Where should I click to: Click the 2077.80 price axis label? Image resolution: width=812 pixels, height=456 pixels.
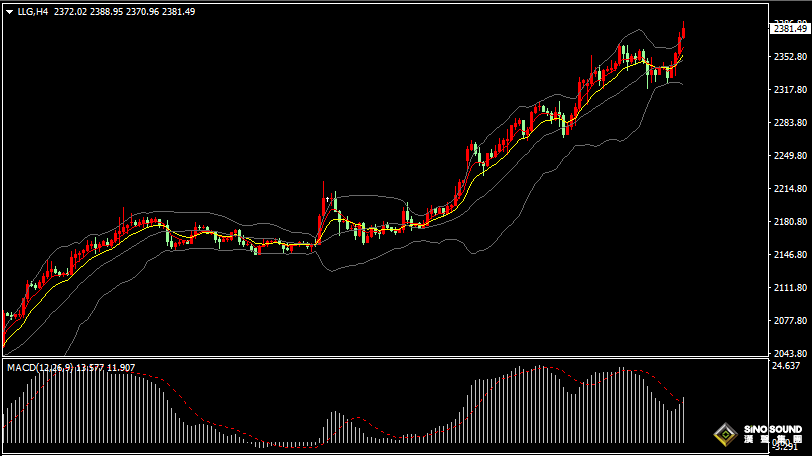789,321
